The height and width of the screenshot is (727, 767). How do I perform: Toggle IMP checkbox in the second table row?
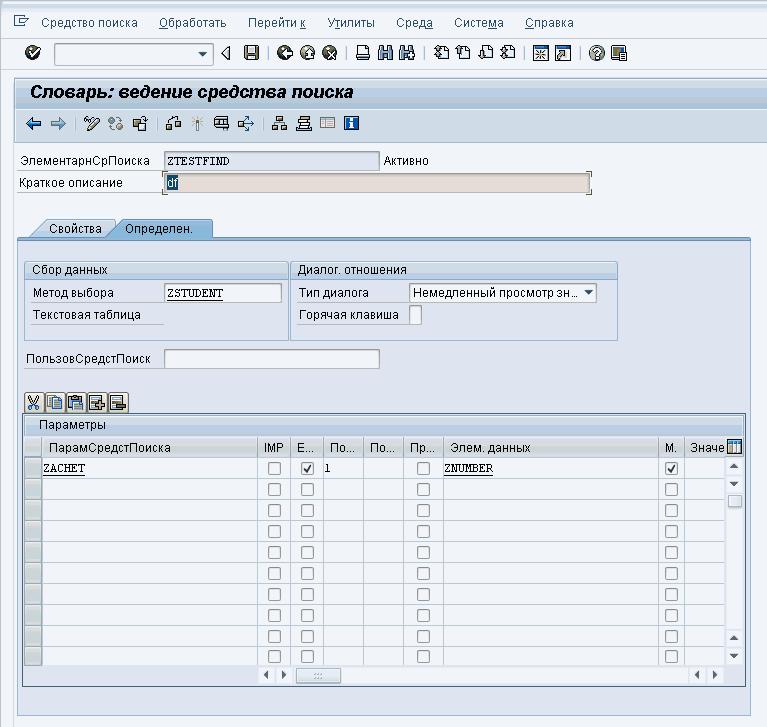274,489
